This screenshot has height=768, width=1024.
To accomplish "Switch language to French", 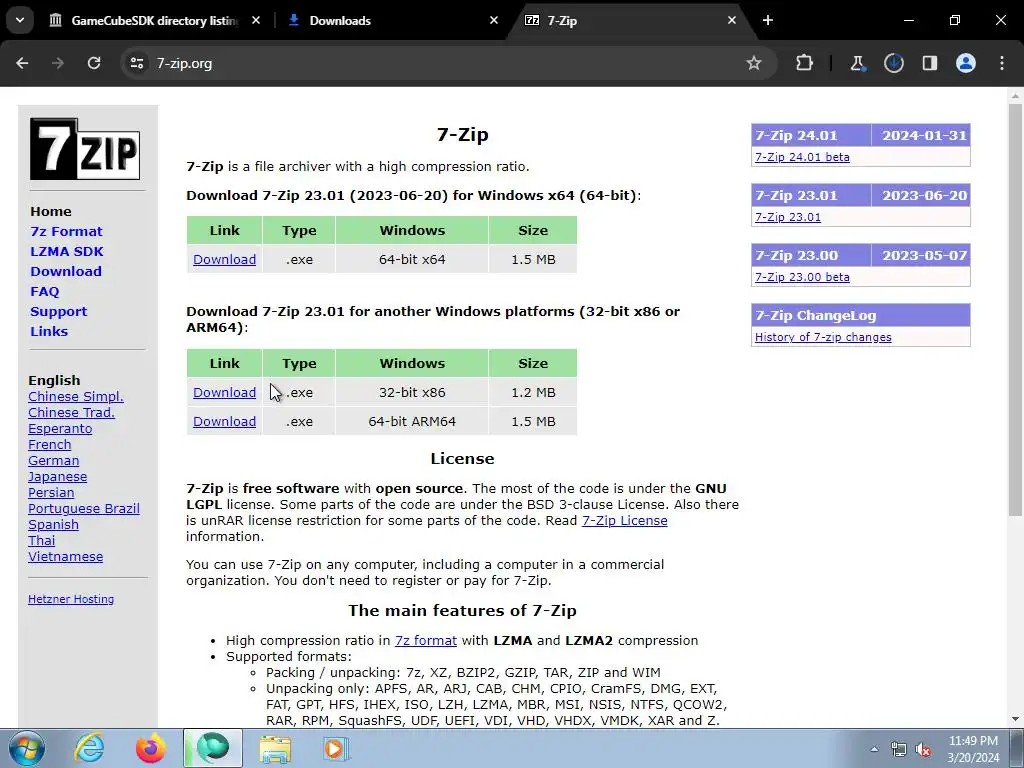I will point(50,445).
